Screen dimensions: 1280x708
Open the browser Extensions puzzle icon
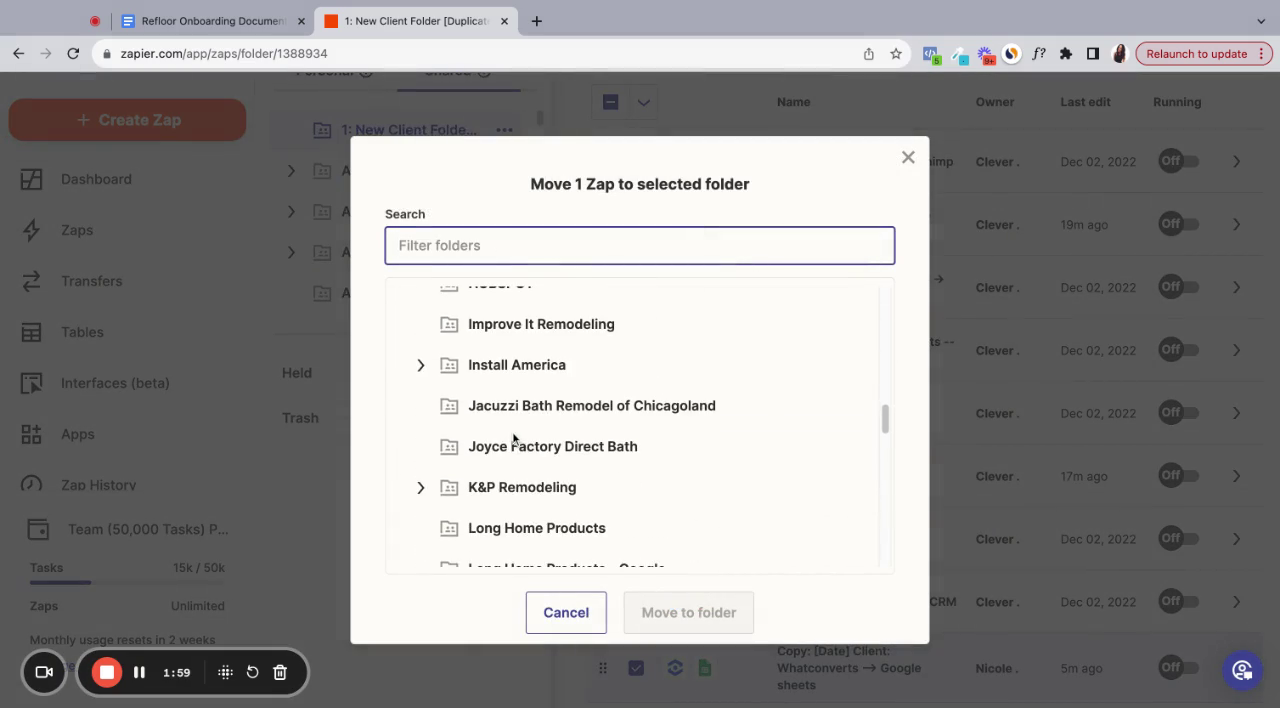click(x=1066, y=54)
